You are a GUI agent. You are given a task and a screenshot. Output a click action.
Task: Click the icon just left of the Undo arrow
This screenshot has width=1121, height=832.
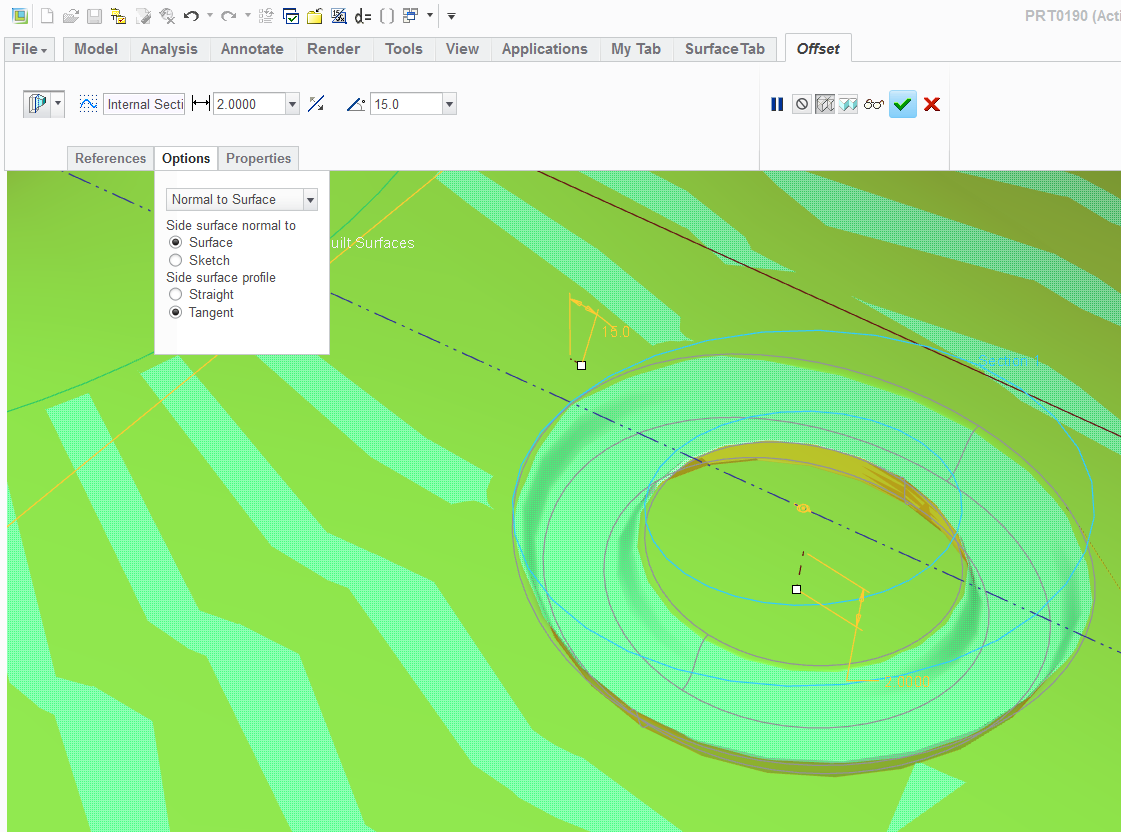tap(167, 16)
